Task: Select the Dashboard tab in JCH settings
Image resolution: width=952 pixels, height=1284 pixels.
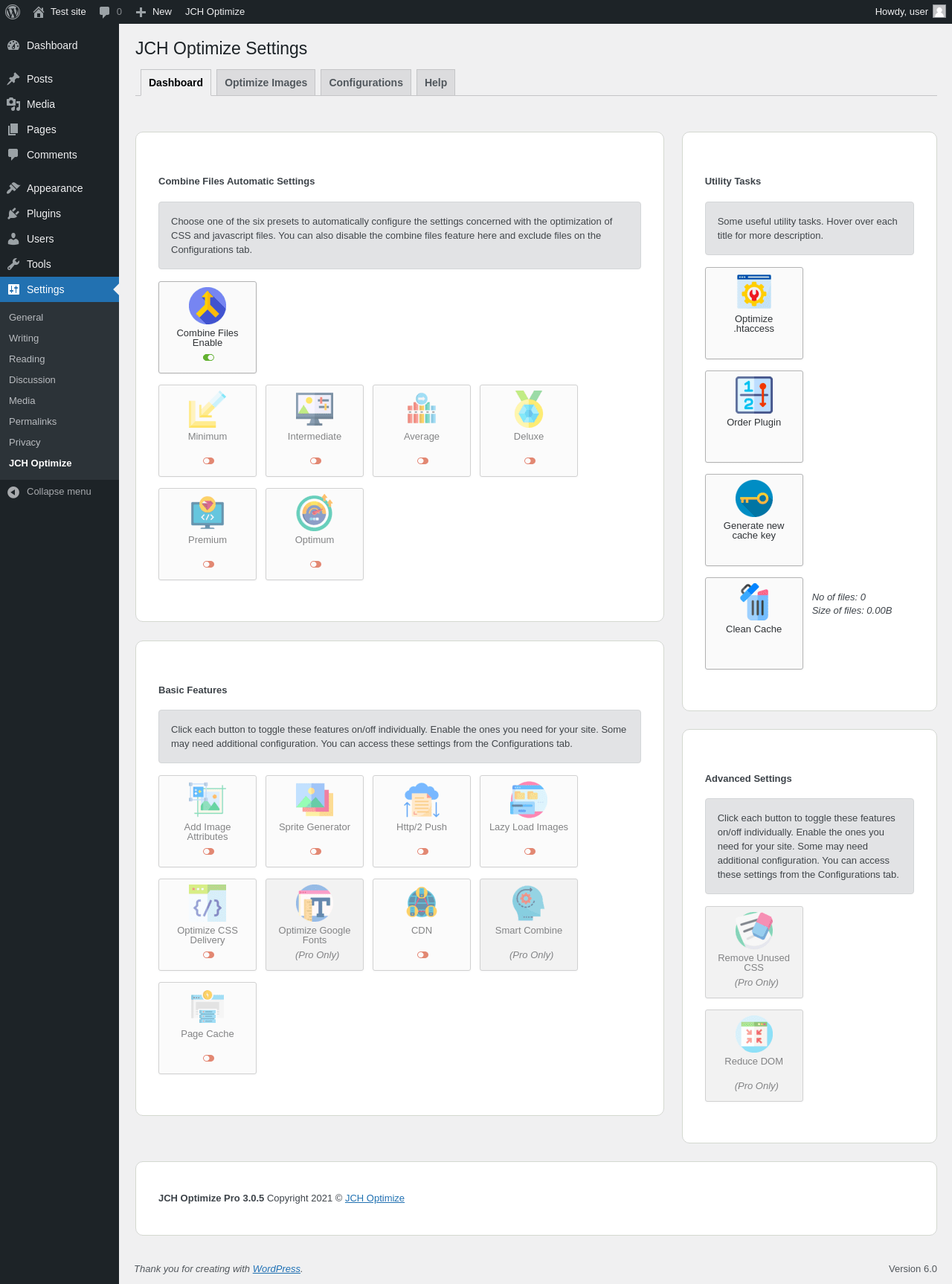Action: (x=176, y=83)
